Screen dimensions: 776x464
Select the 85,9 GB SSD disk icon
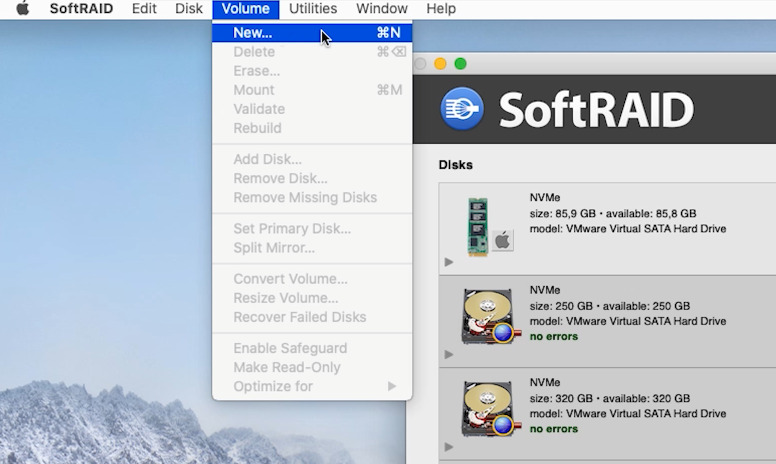click(478, 227)
